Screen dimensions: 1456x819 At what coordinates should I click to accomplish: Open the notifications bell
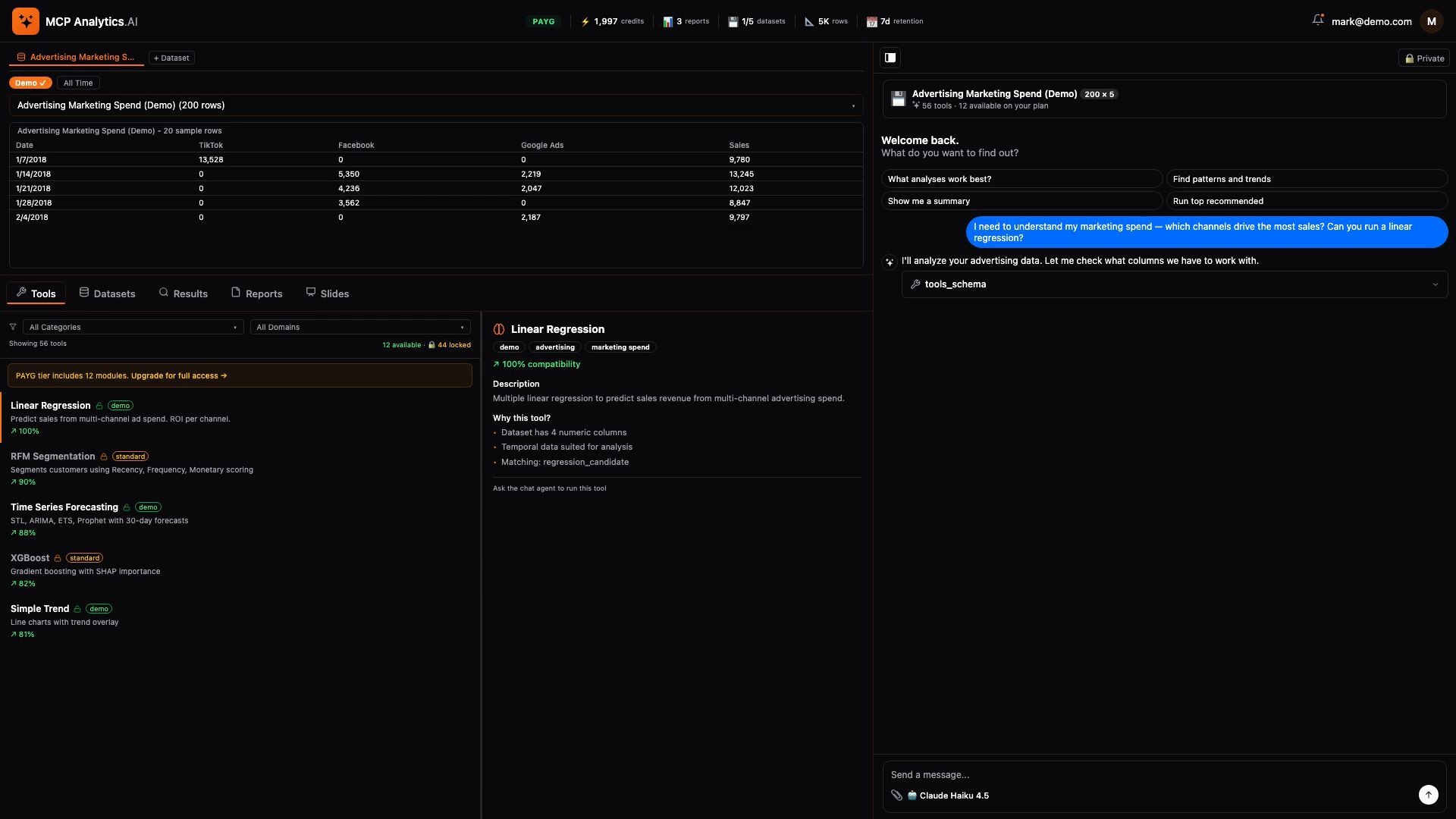click(x=1318, y=20)
